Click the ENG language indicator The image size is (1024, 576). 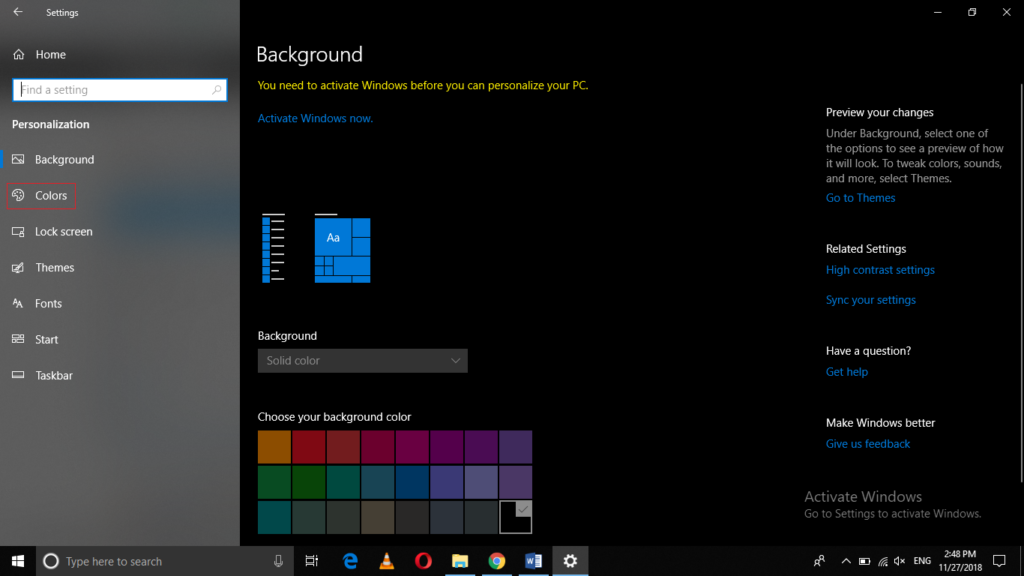921,561
